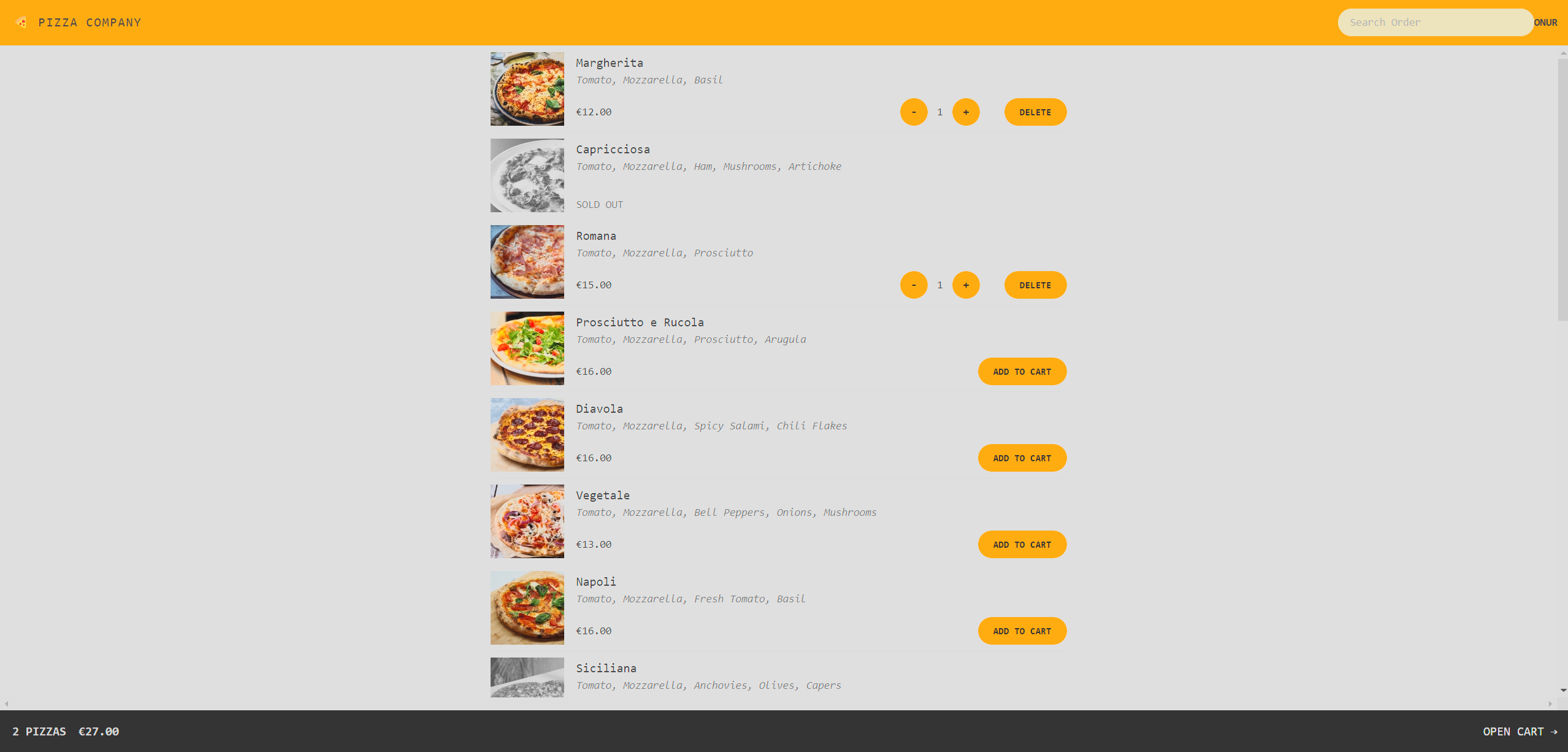Image resolution: width=1568 pixels, height=752 pixels.
Task: Click the horizontal scrollbar right arrow
Action: click(1550, 704)
